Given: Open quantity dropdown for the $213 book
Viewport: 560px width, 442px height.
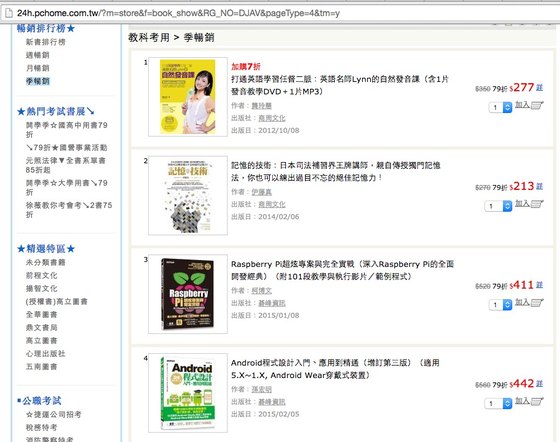Looking at the screenshot, I should point(498,206).
